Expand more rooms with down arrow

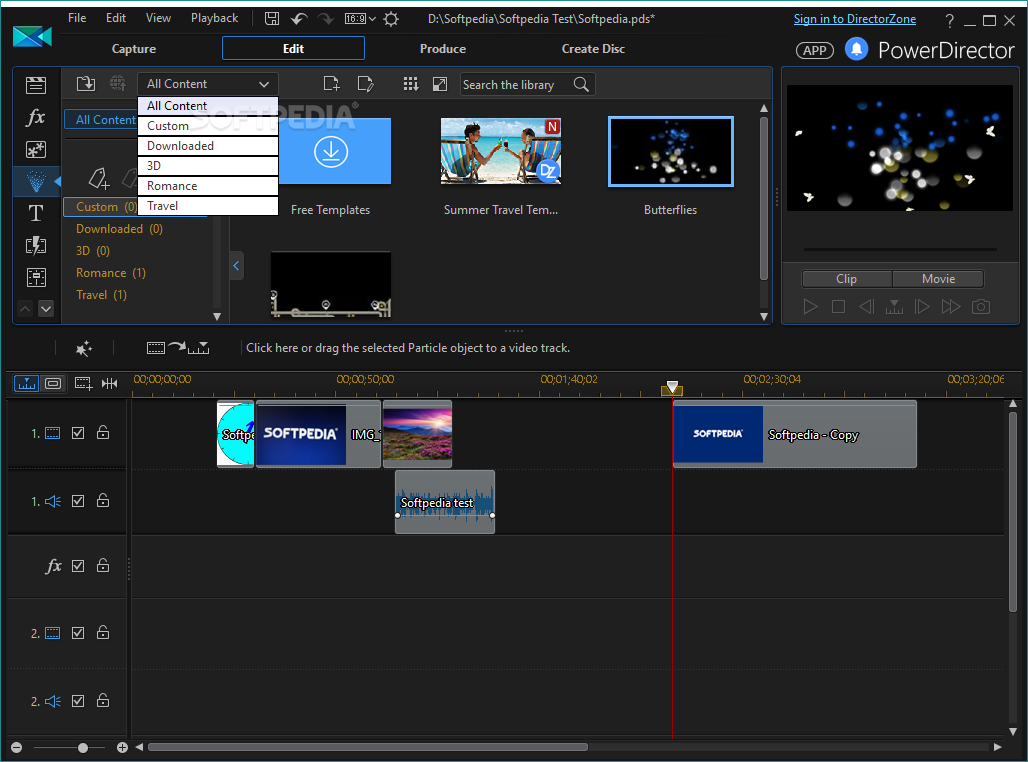coord(46,308)
